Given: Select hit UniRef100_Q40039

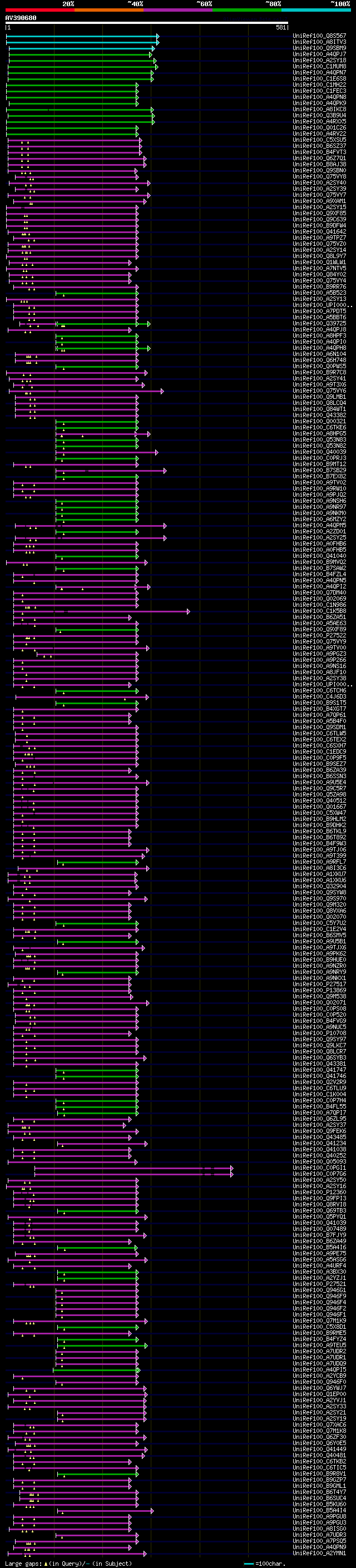Looking at the screenshot, I should point(319,452).
